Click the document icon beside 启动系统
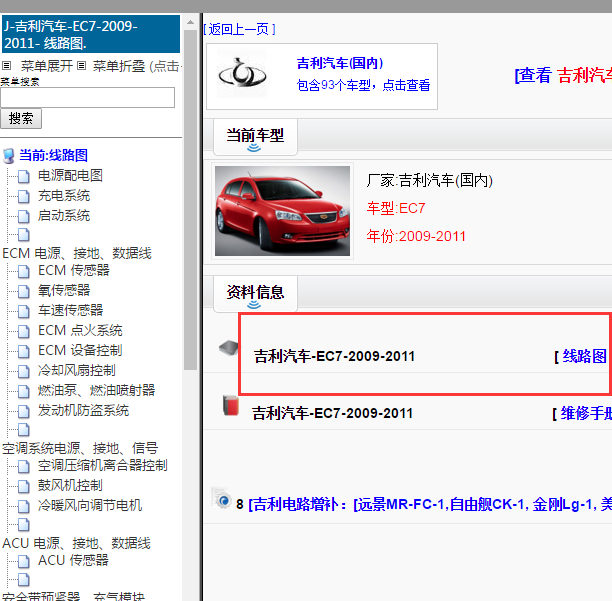 click(x=24, y=216)
